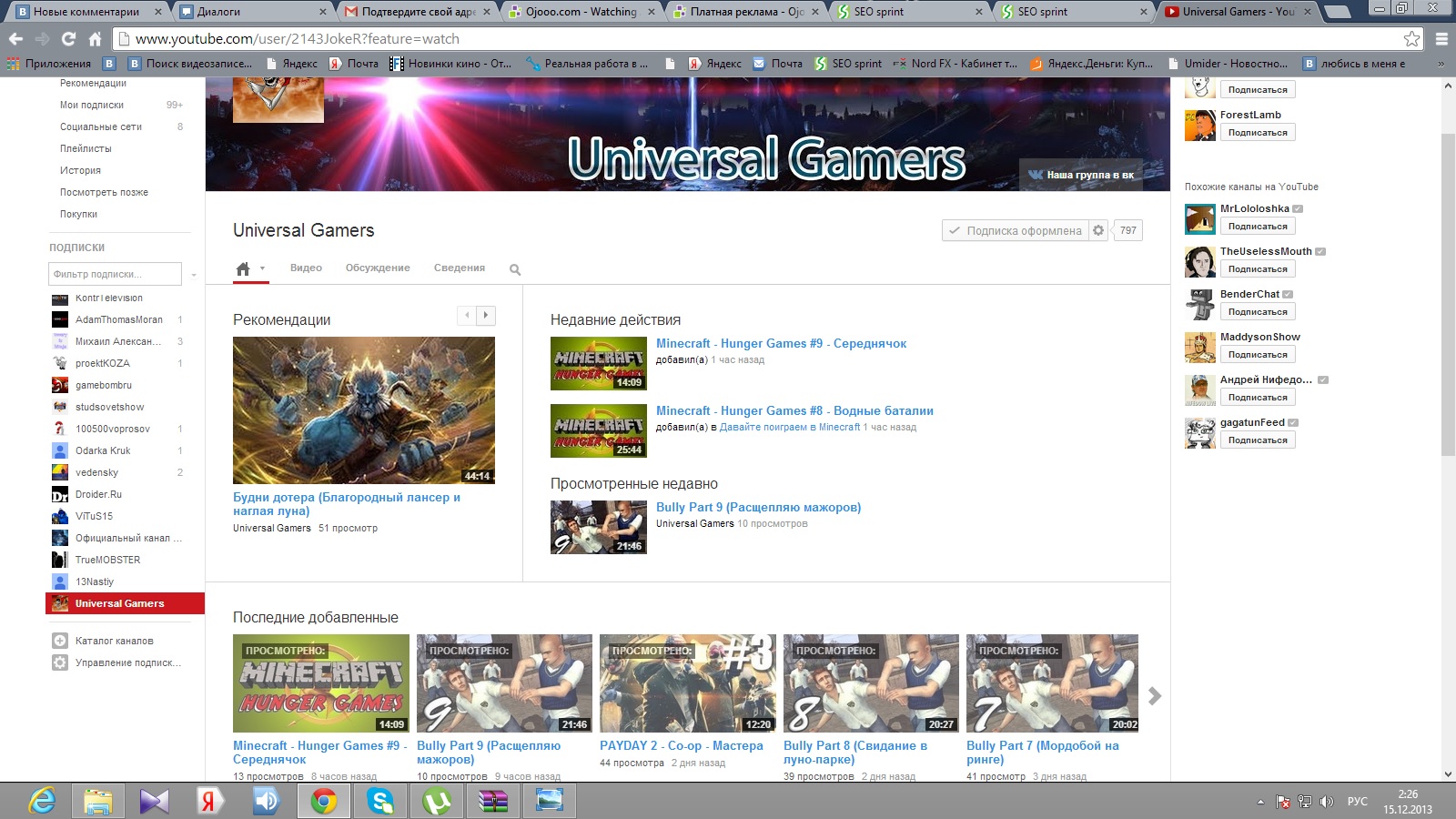Subscribe to gagatunFeed channel
The width and height of the screenshot is (1456, 819).
(1258, 440)
